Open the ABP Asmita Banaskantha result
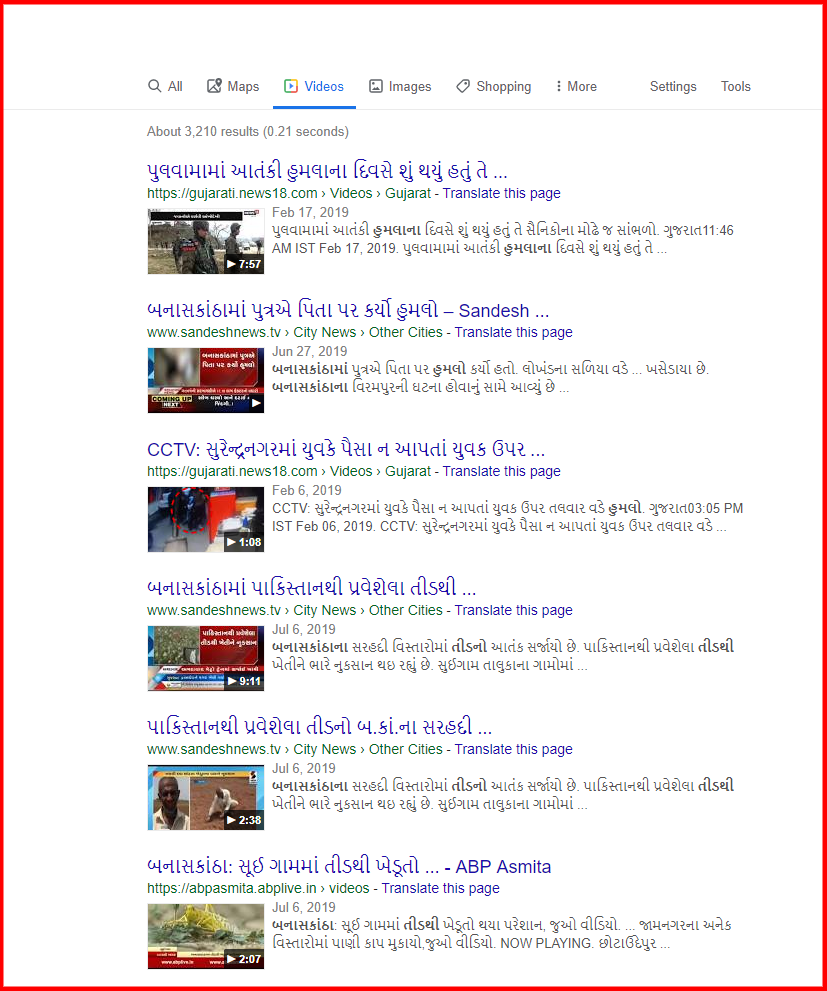Viewport: 827px width, 991px height. [x=349, y=866]
